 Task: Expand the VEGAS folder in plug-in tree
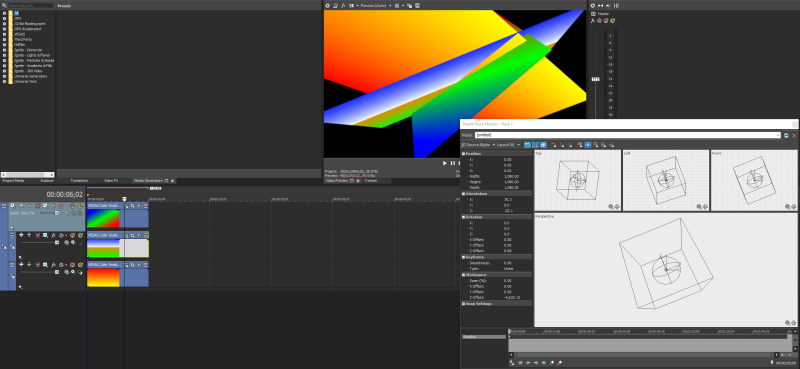click(5, 34)
